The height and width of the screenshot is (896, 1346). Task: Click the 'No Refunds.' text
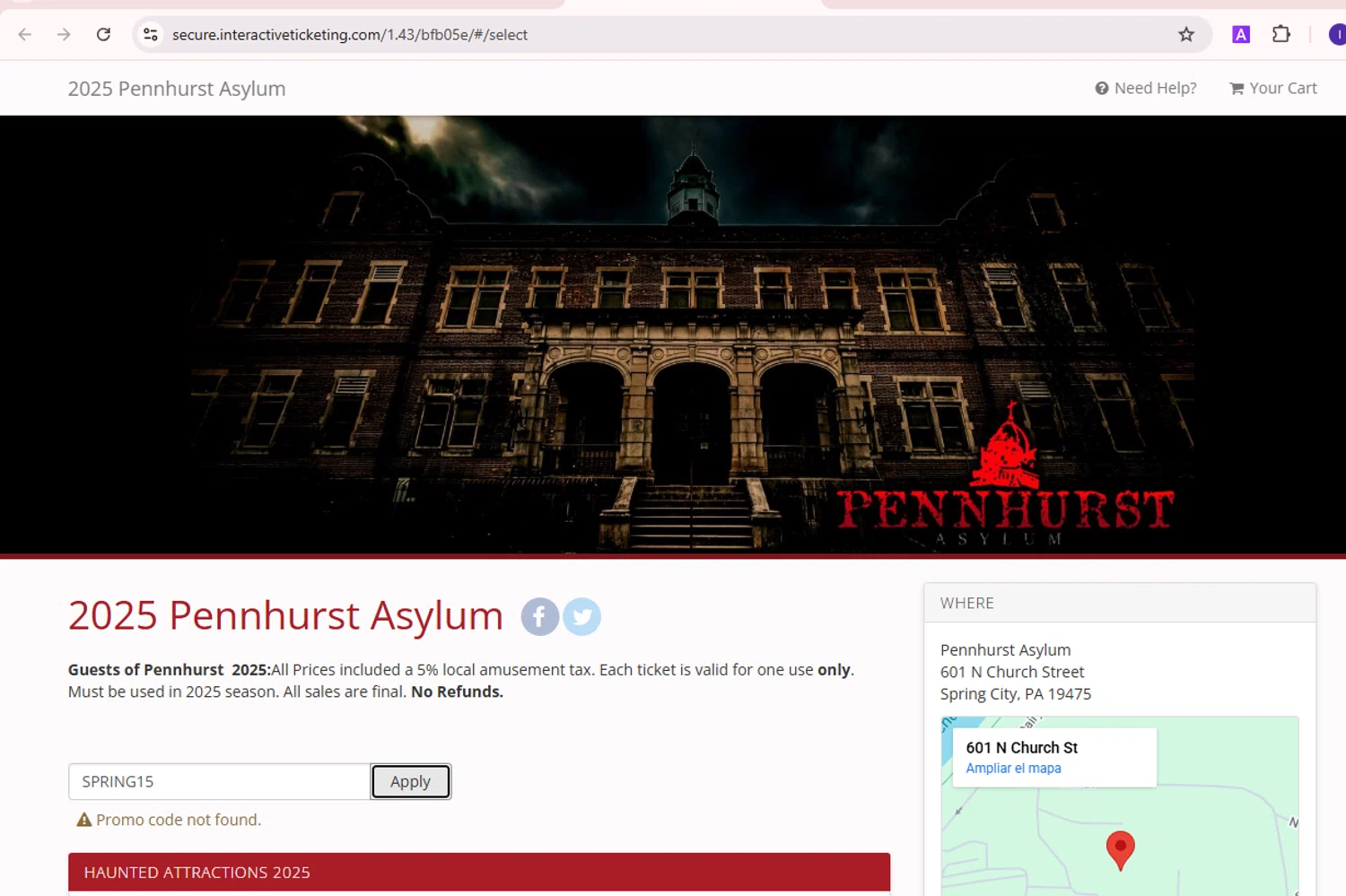457,692
